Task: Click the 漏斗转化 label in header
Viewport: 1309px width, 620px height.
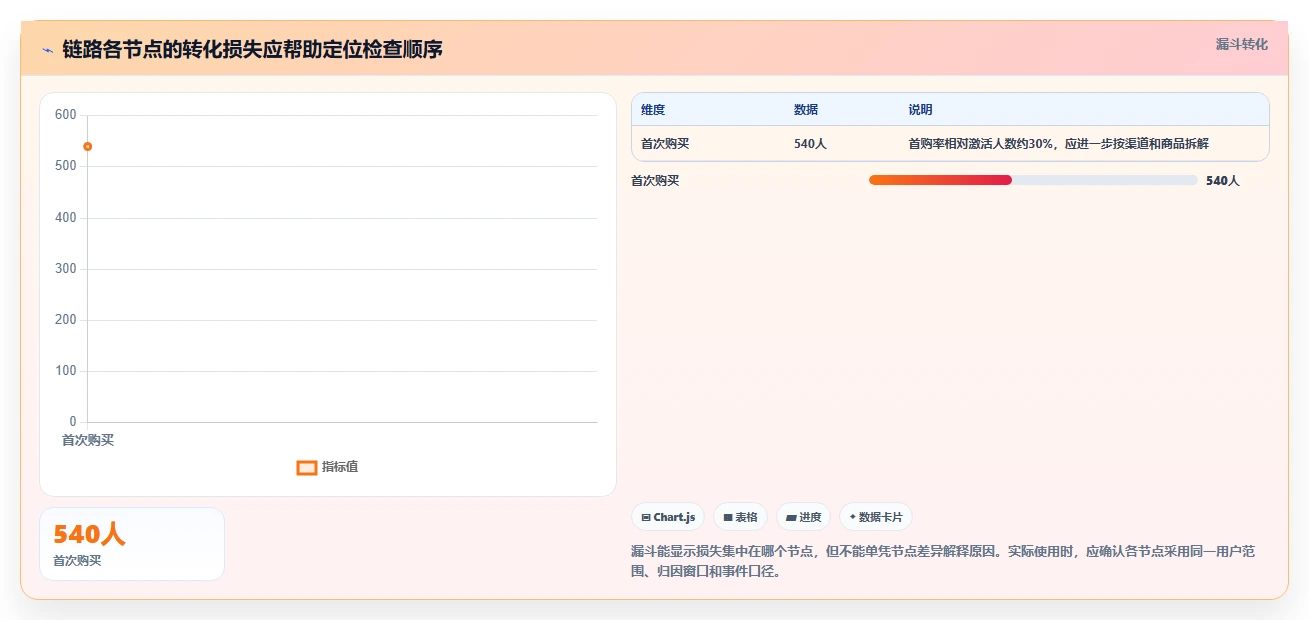Action: 1242,44
